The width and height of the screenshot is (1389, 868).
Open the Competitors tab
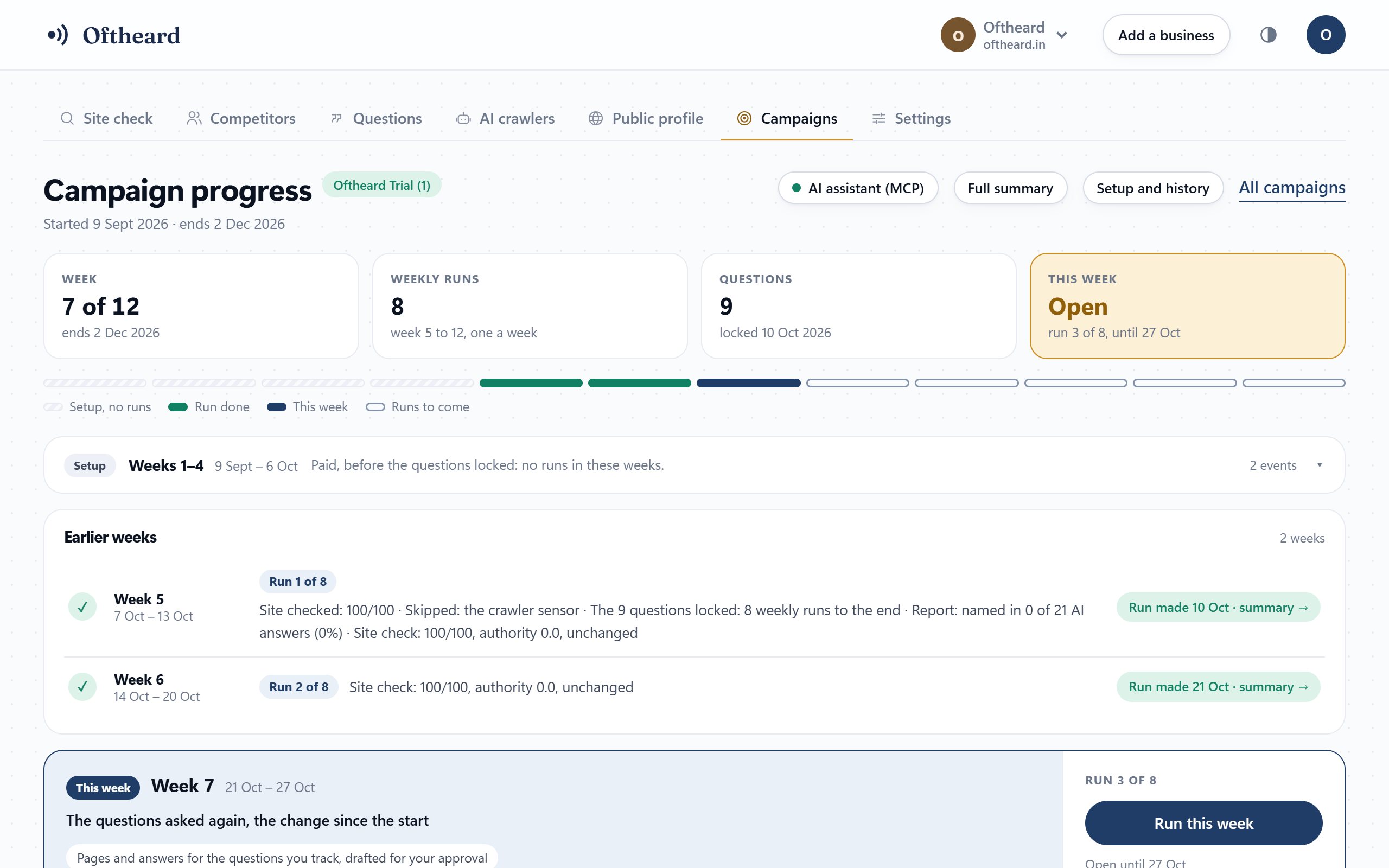tap(241, 118)
